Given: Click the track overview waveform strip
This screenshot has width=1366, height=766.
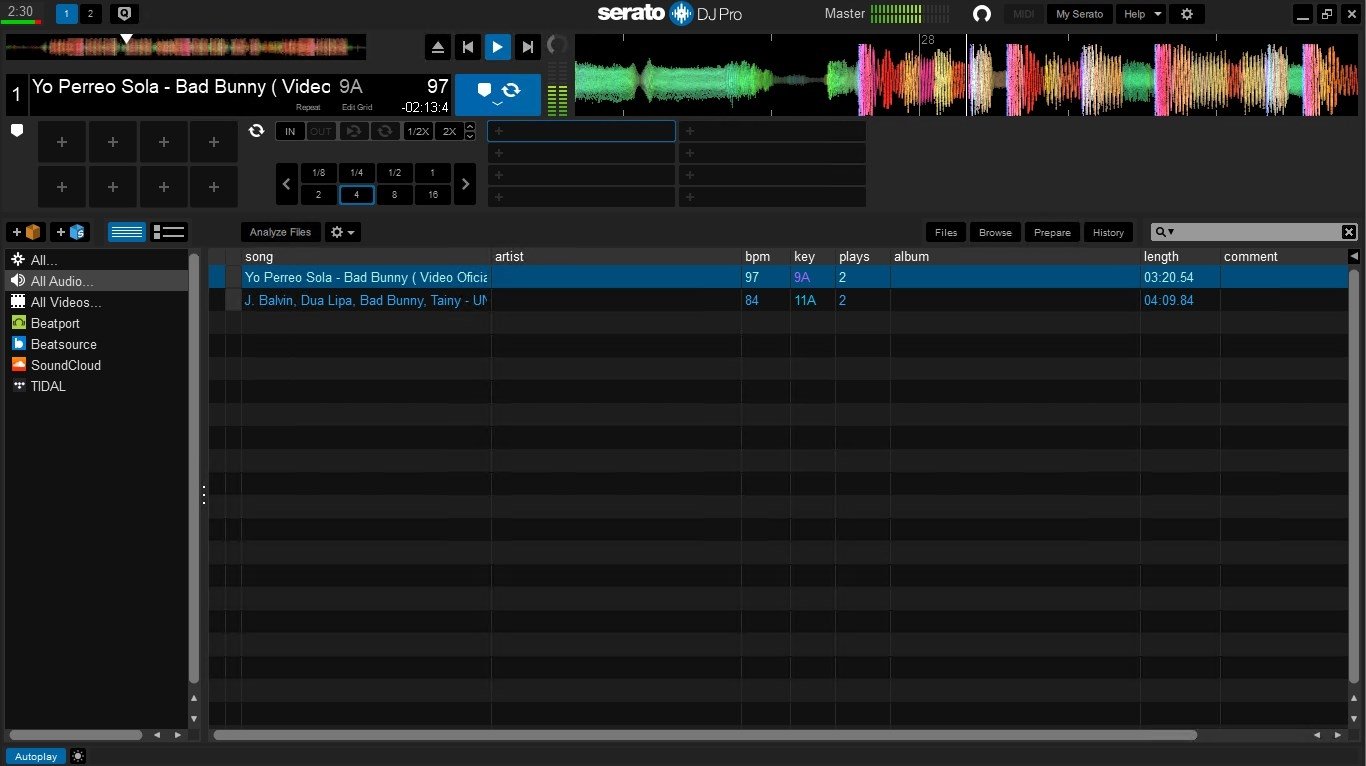Looking at the screenshot, I should [186, 46].
